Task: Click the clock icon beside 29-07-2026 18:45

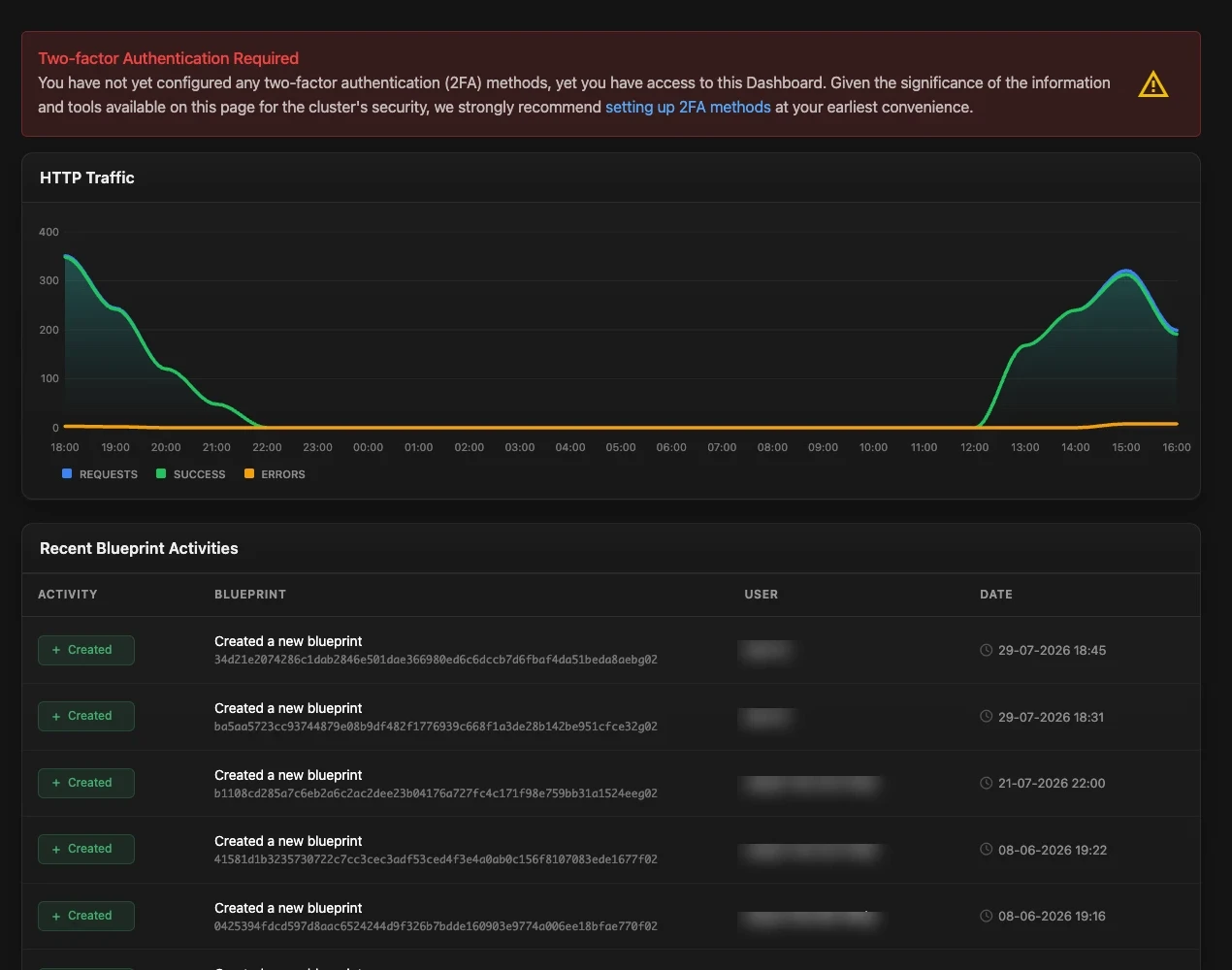Action: [x=987, y=650]
